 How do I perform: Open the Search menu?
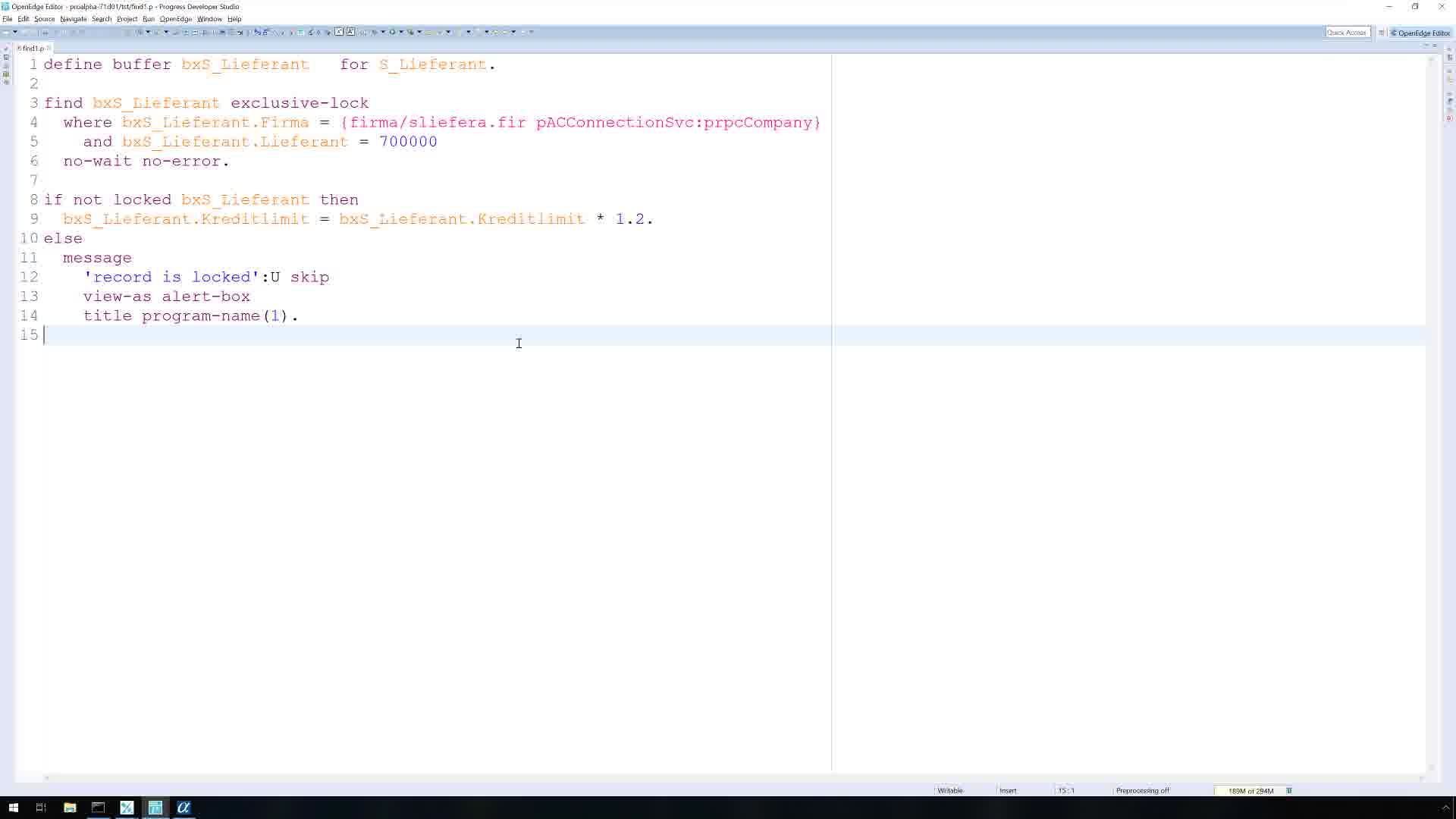click(101, 19)
